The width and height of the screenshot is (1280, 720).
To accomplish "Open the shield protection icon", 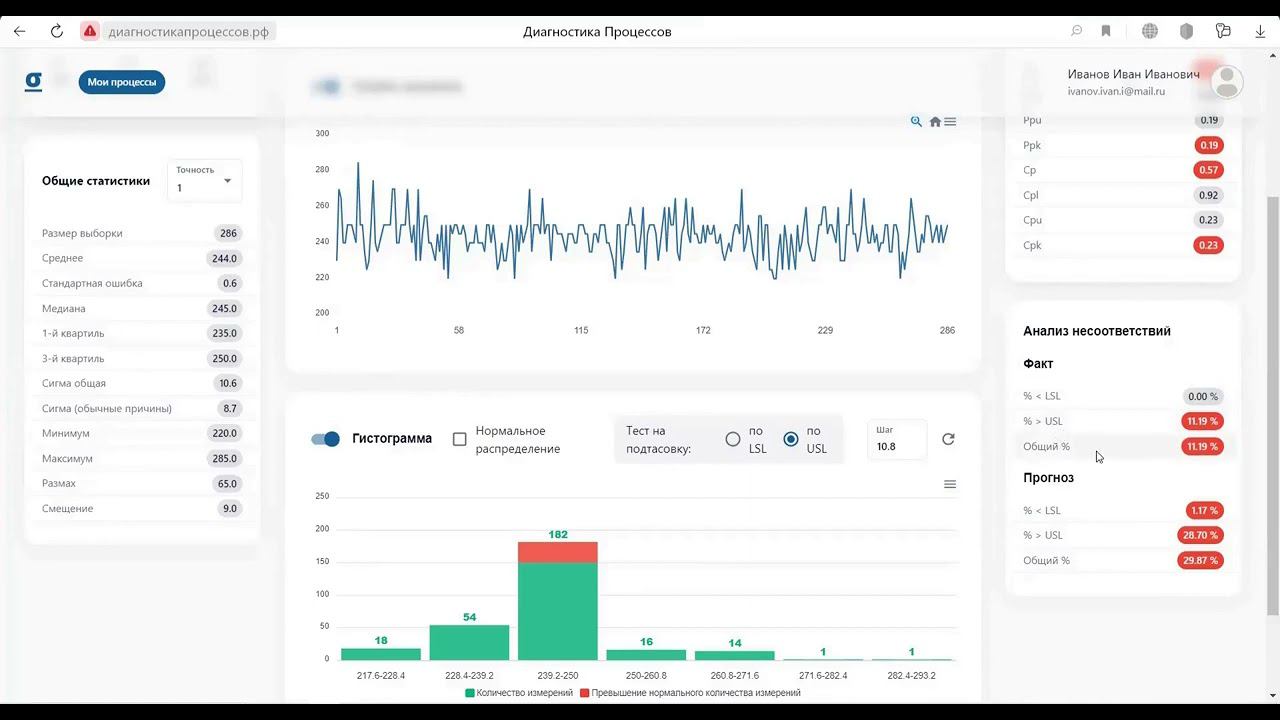I will click(1186, 31).
